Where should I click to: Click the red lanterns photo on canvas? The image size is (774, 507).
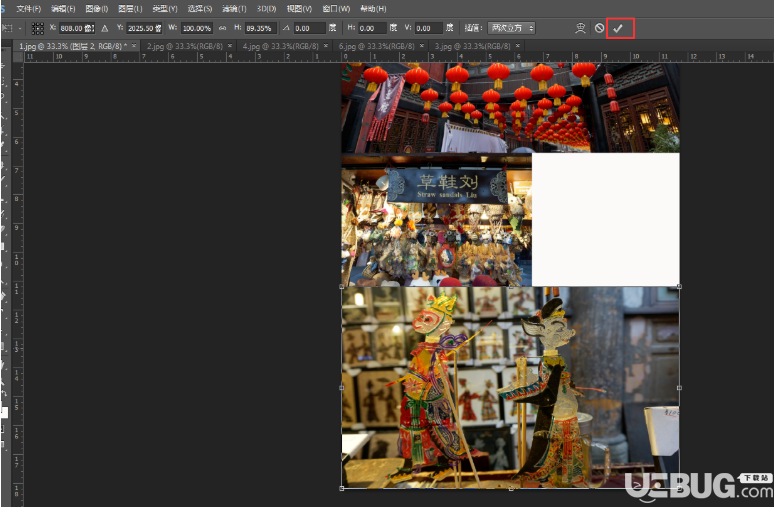(x=510, y=108)
